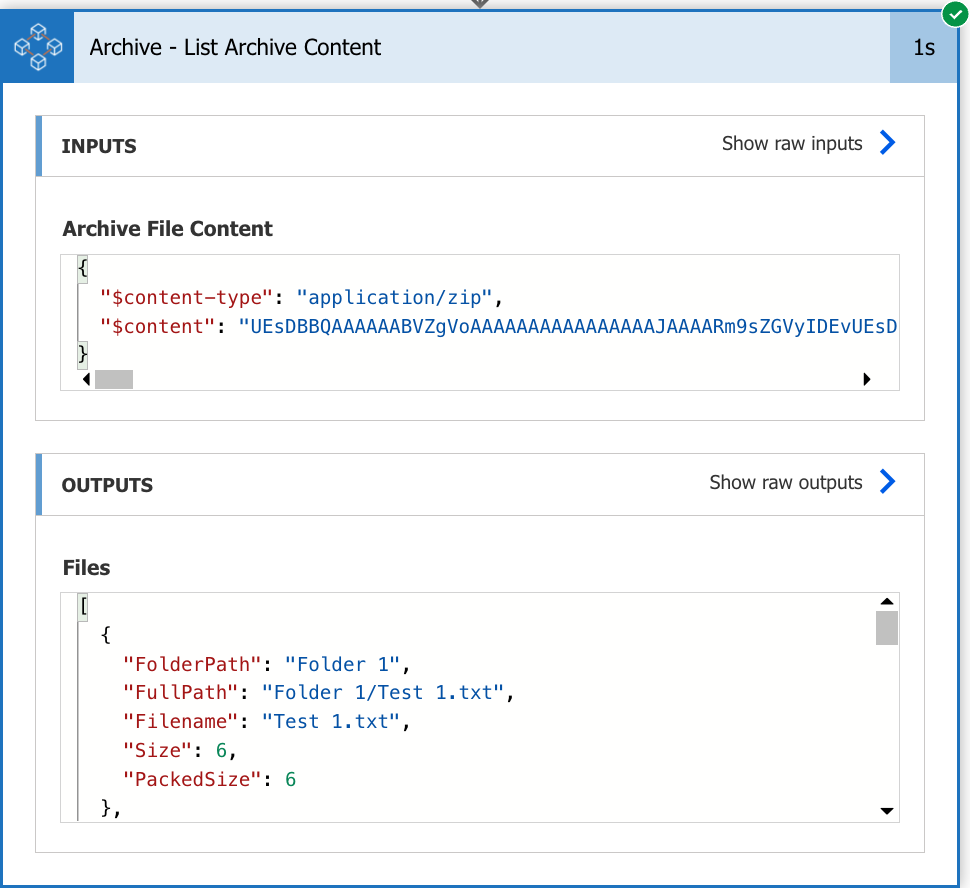
Task: Click the green success checkmark badge
Action: 955,14
